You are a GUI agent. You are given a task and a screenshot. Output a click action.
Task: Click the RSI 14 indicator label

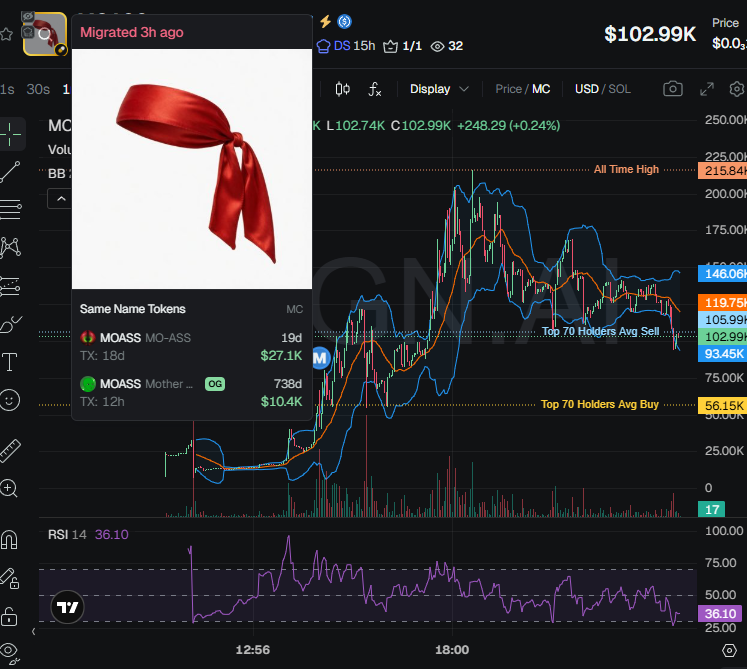point(67,535)
